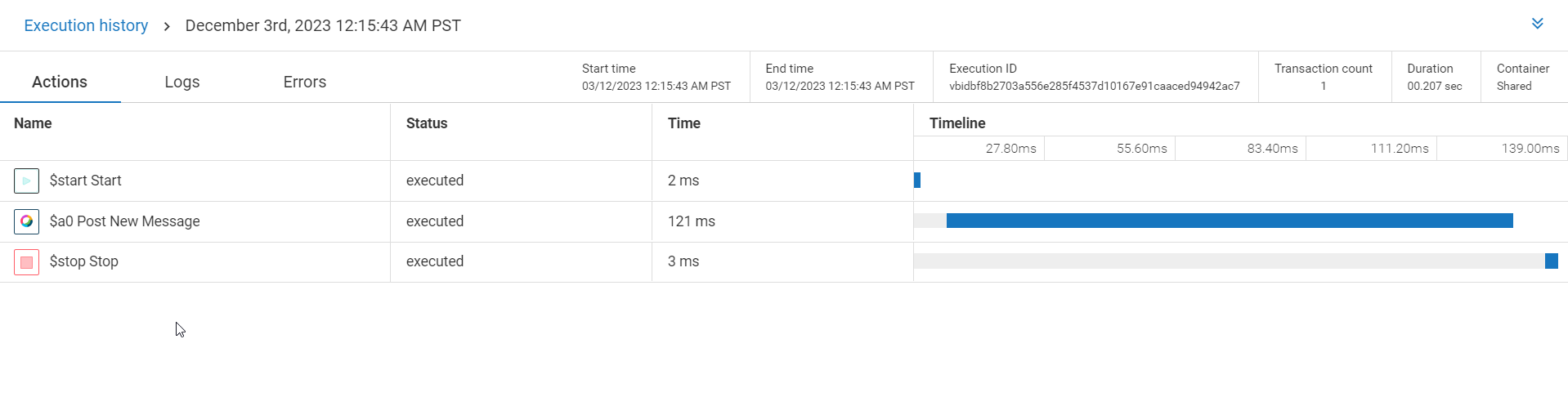This screenshot has height=397, width=1568.
Task: Click the breadcrumb arrow separator
Action: pyautogui.click(x=167, y=26)
